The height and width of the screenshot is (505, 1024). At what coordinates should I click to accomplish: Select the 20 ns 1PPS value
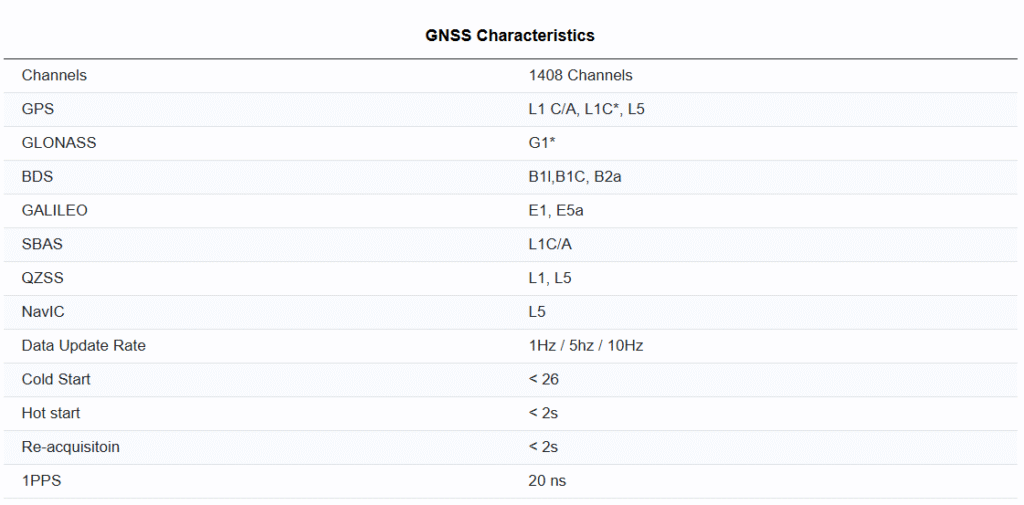click(x=547, y=481)
